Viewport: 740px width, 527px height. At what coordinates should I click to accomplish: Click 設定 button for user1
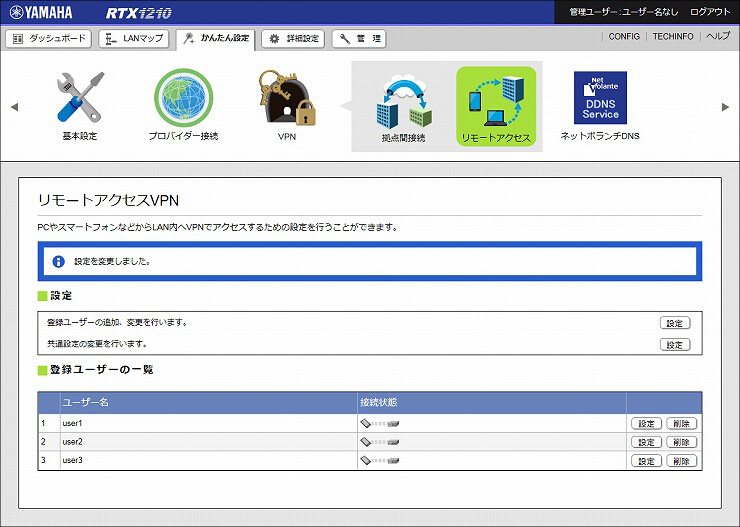(x=647, y=423)
